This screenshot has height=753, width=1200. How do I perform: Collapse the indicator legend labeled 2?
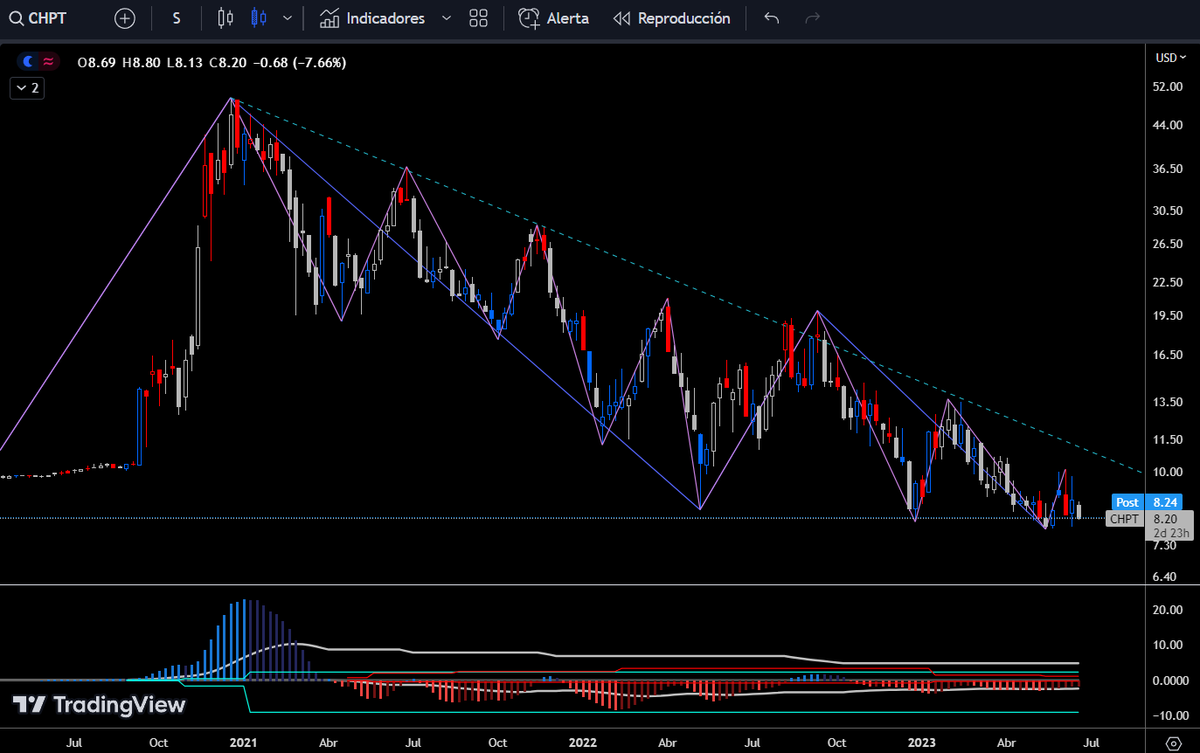pyautogui.click(x=27, y=88)
